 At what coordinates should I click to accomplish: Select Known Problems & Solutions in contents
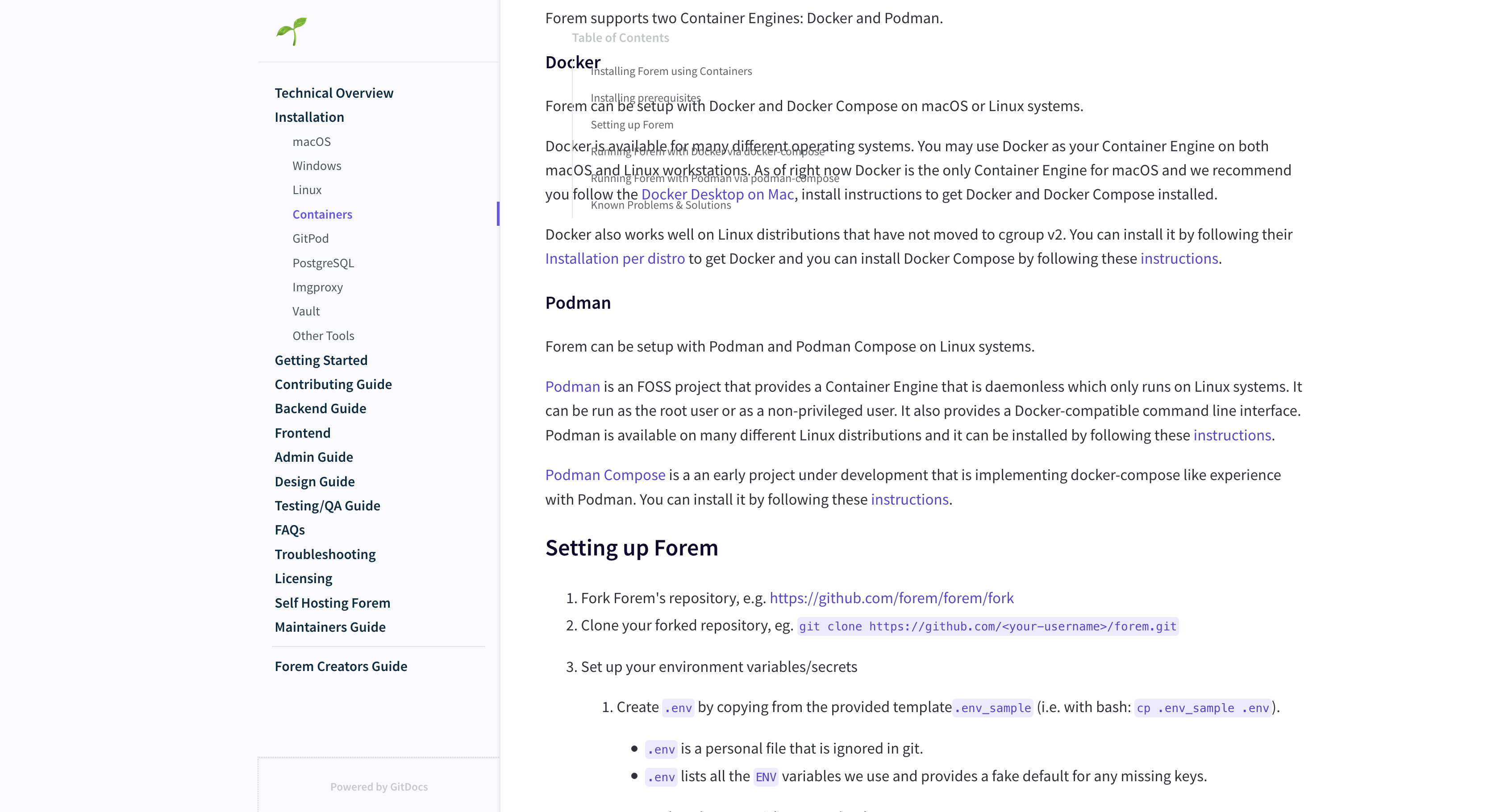pos(661,205)
